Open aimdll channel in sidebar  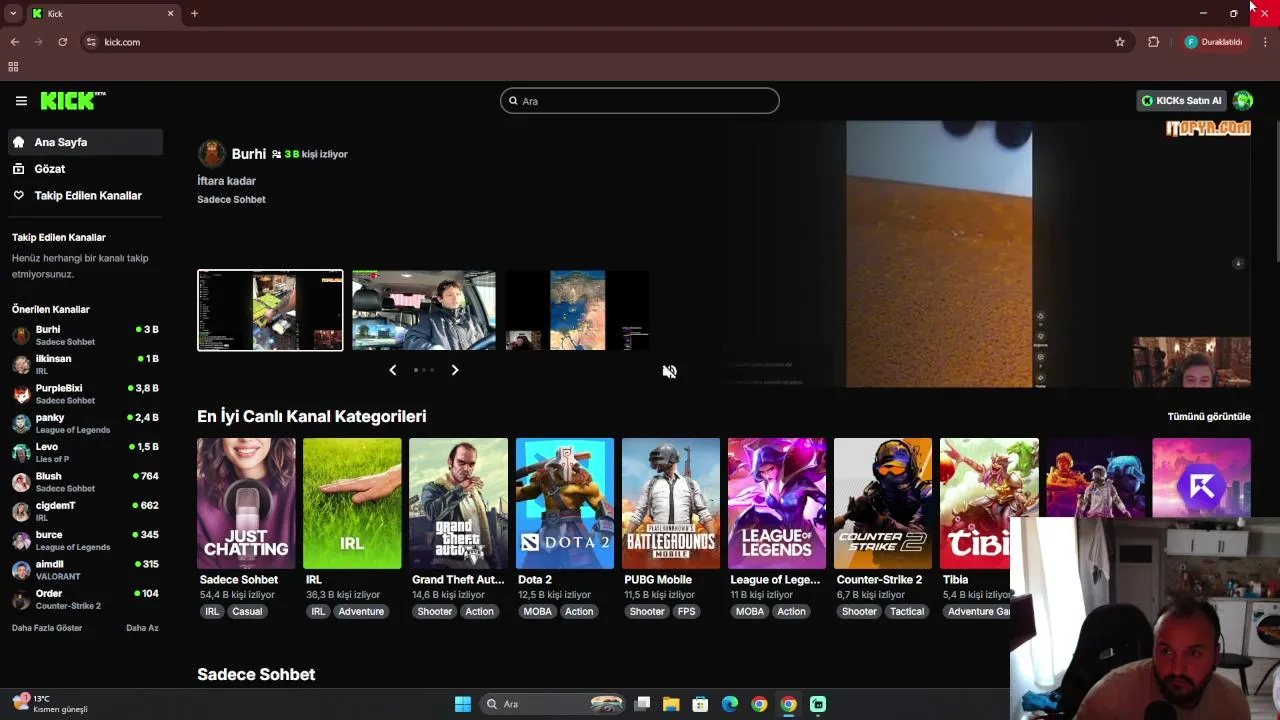(x=86, y=570)
